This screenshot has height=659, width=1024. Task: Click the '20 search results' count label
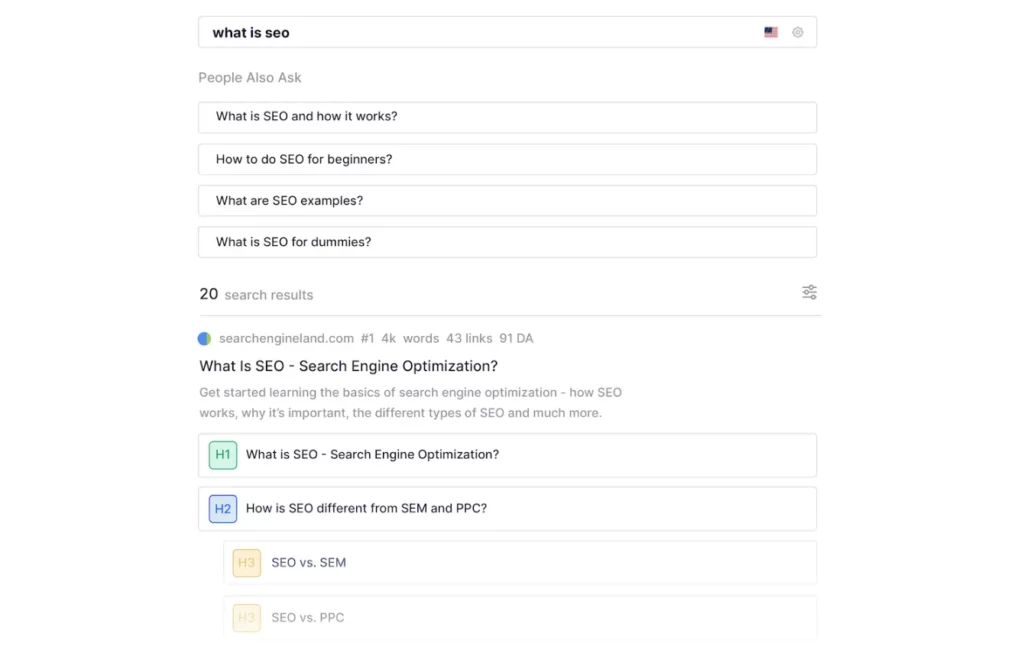click(x=256, y=293)
